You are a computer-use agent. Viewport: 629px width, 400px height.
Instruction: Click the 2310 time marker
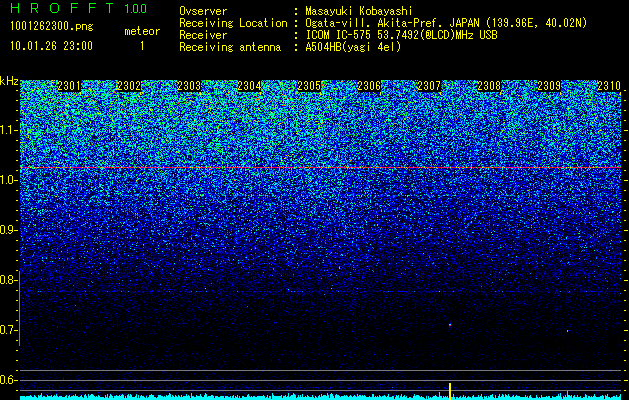(609, 86)
